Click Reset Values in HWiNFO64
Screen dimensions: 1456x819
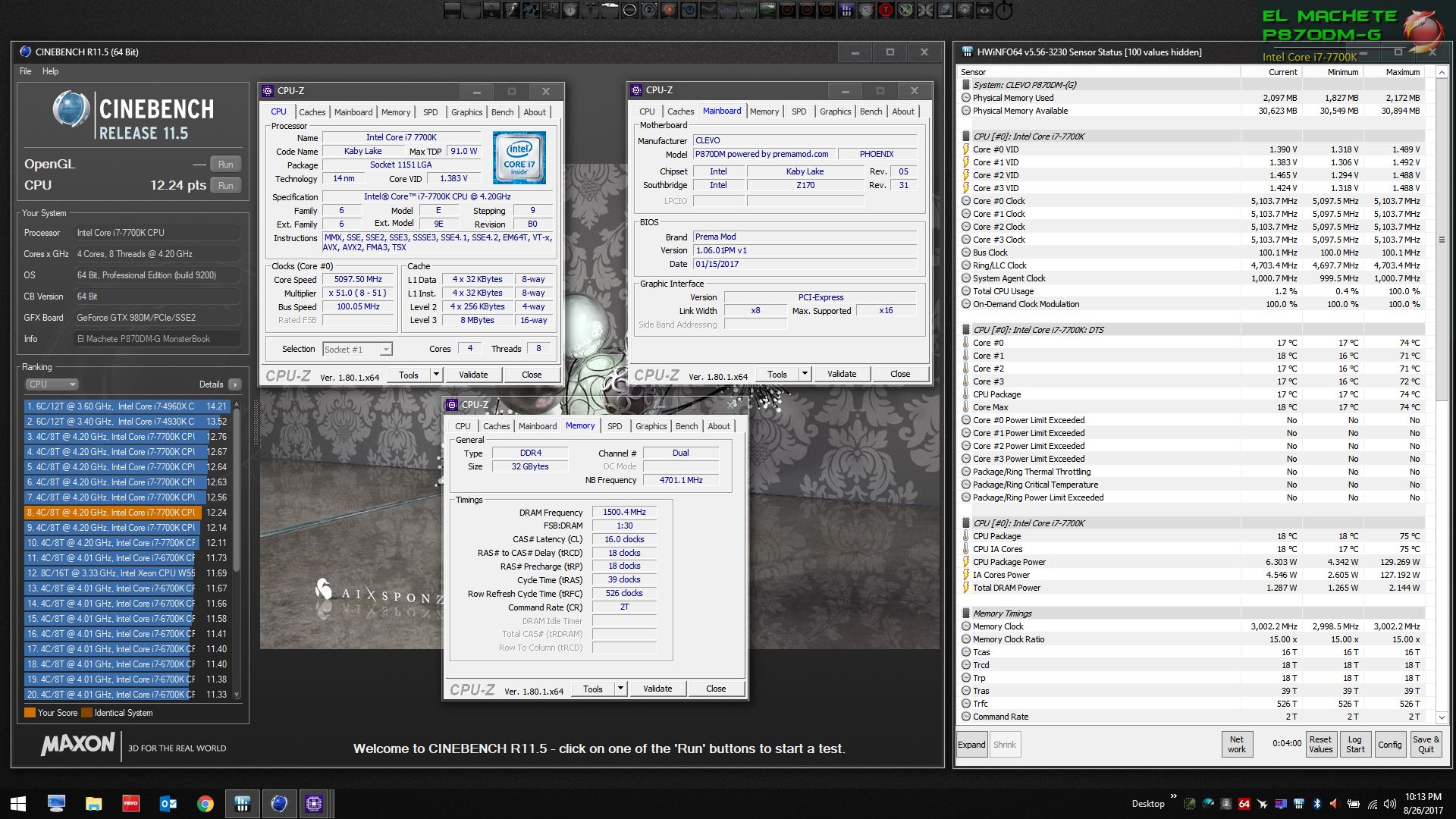click(1320, 744)
